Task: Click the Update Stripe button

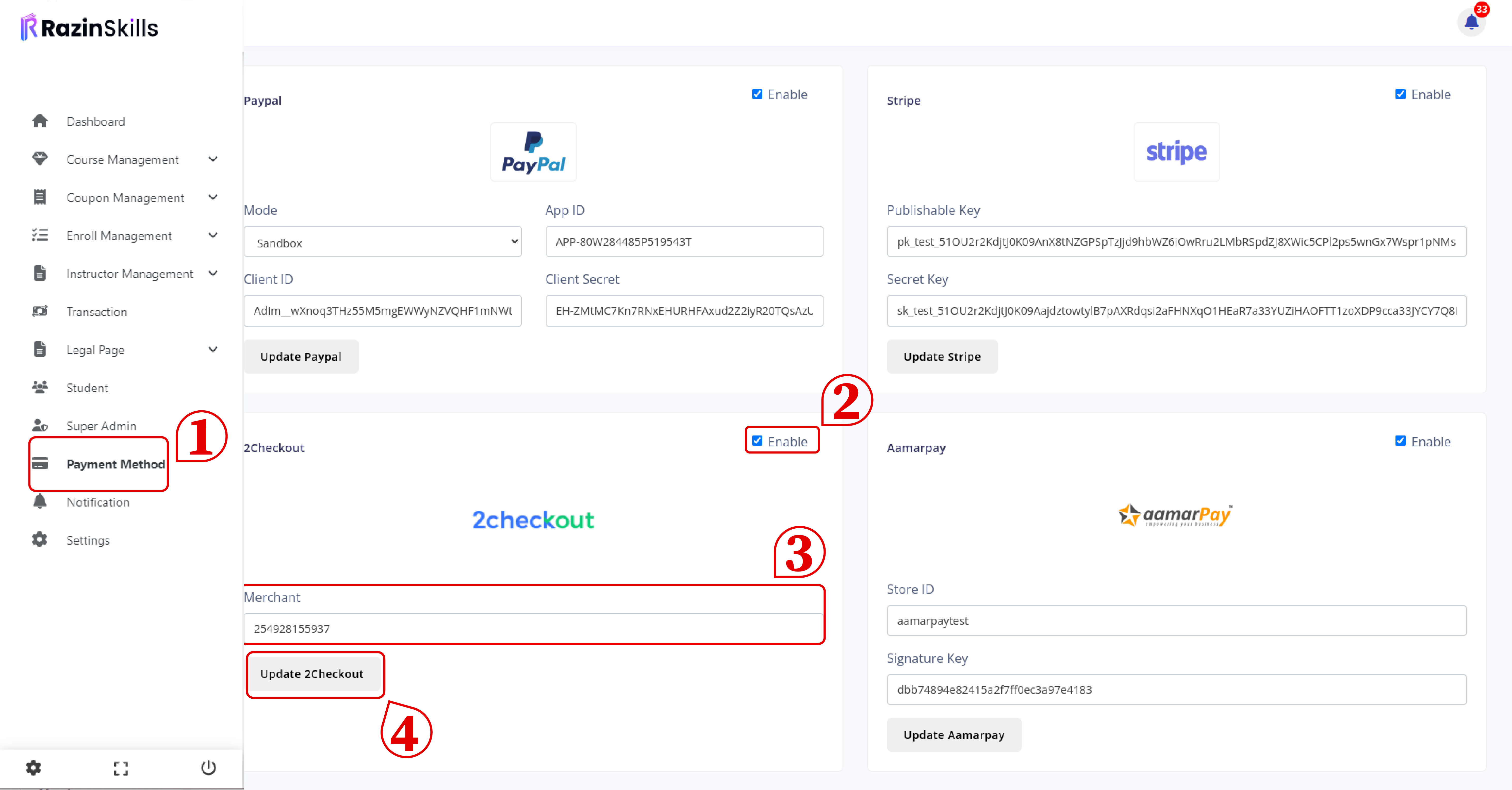Action: [x=942, y=356]
